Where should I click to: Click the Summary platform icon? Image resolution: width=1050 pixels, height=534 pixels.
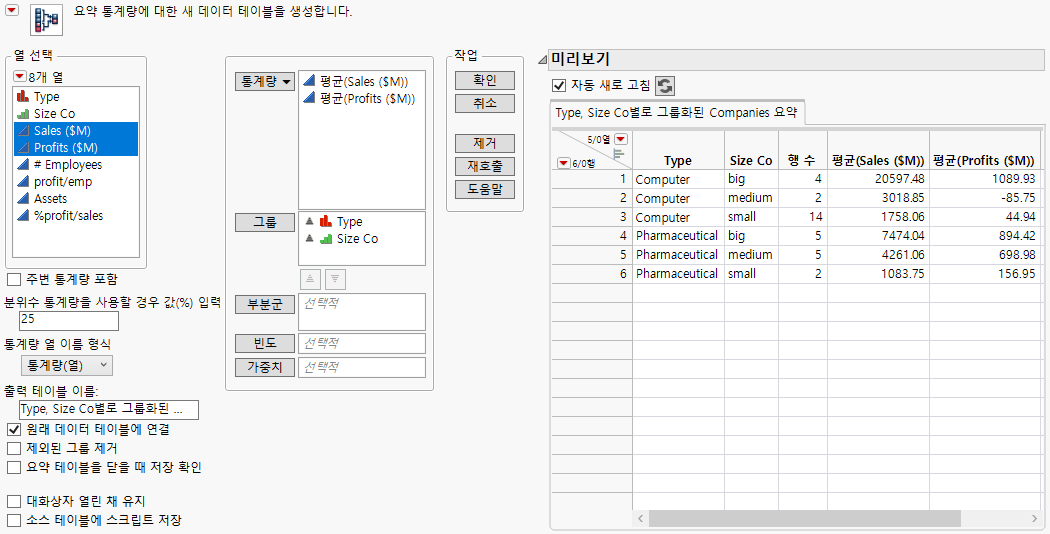(46, 19)
